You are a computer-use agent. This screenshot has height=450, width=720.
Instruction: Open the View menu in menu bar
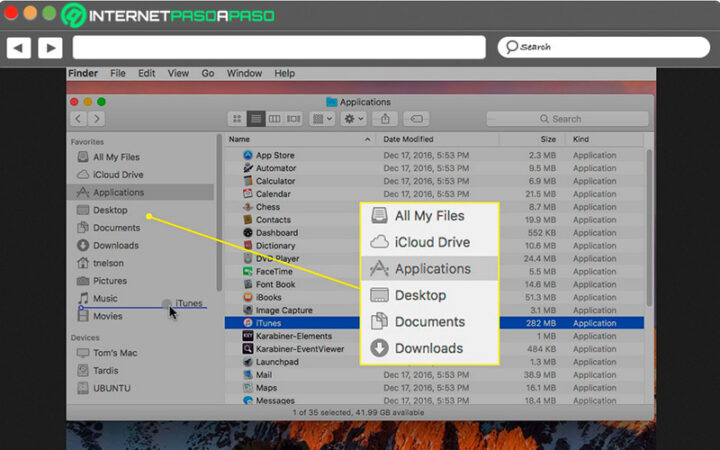pyautogui.click(x=178, y=73)
